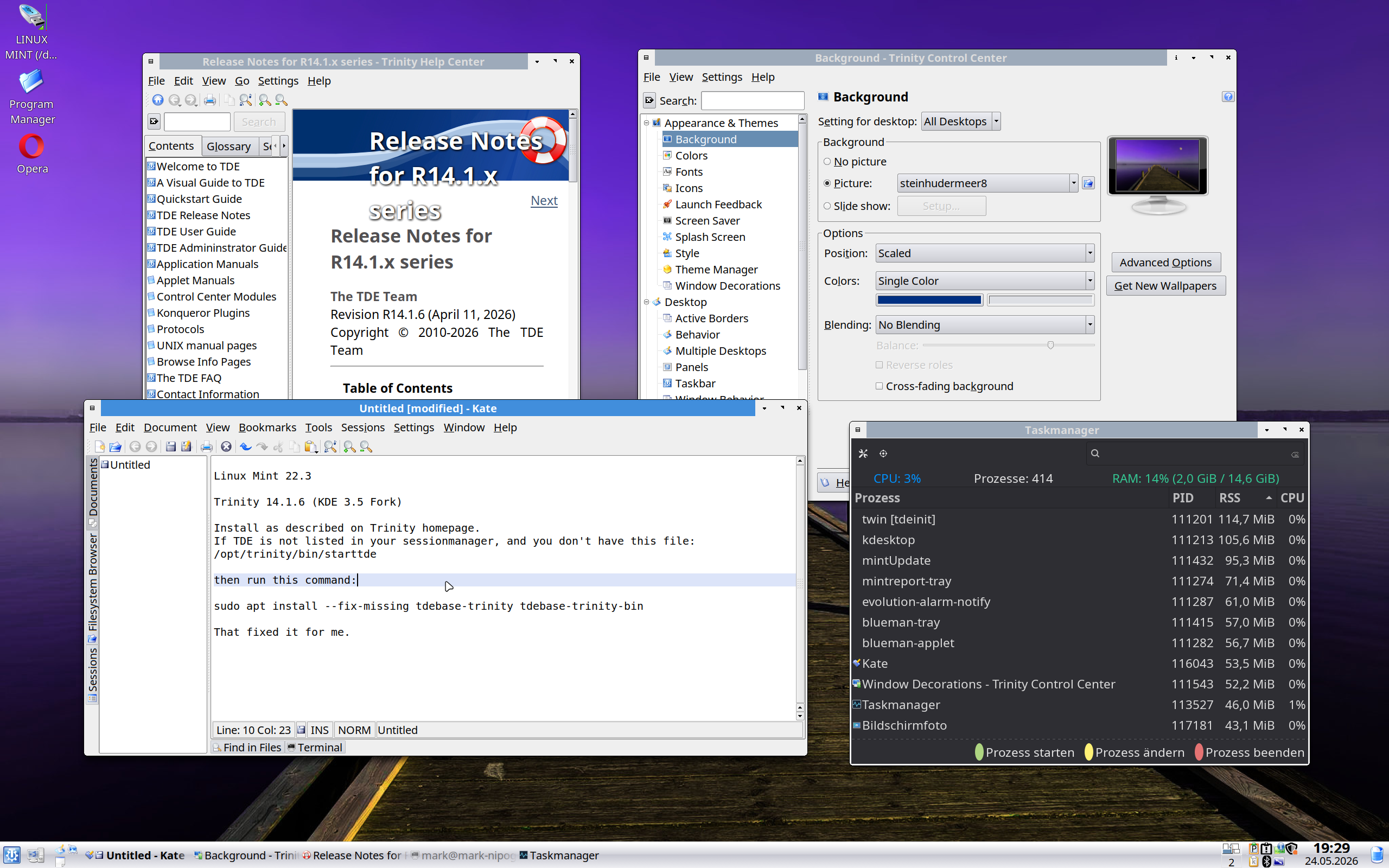The height and width of the screenshot is (868, 1389).
Task: Collapse the Appearance & Themes tree group
Action: pyautogui.click(x=646, y=123)
